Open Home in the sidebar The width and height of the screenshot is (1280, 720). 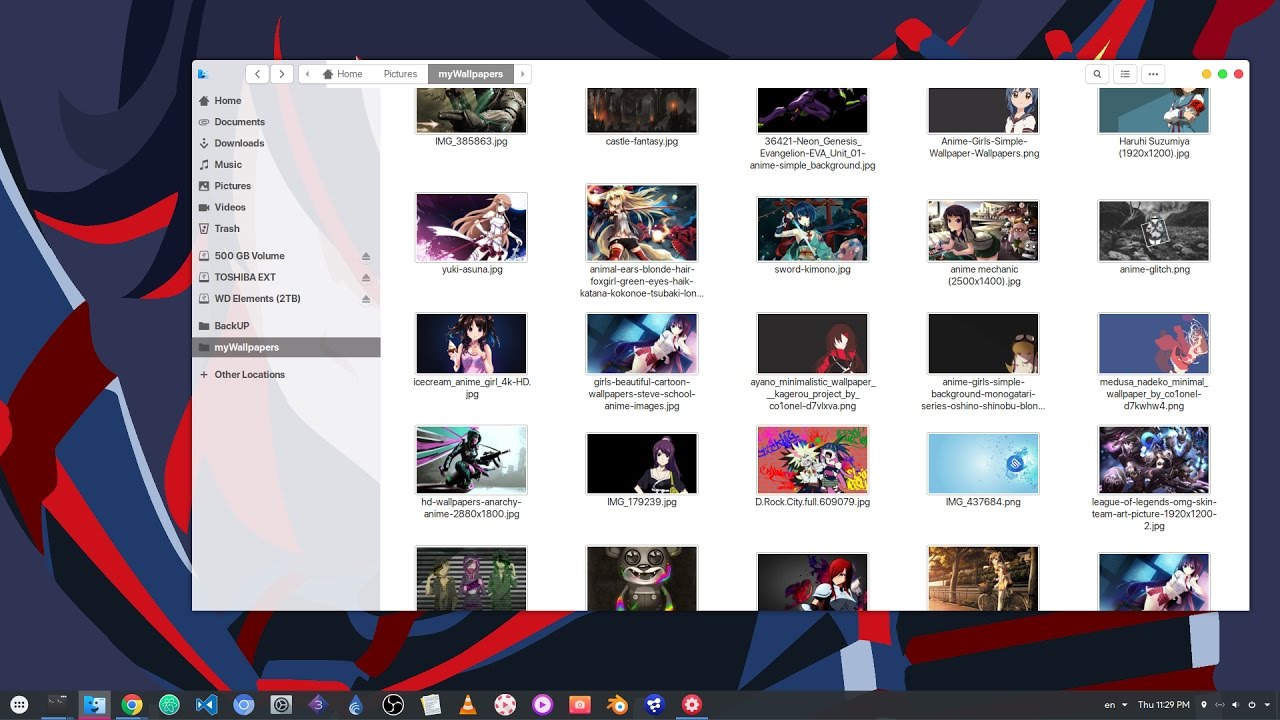click(286, 100)
